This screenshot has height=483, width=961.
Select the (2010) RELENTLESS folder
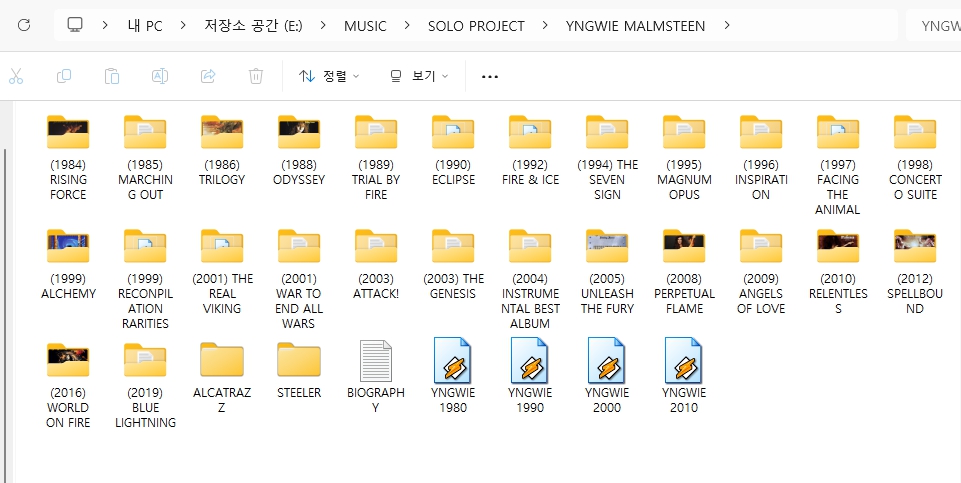(838, 272)
